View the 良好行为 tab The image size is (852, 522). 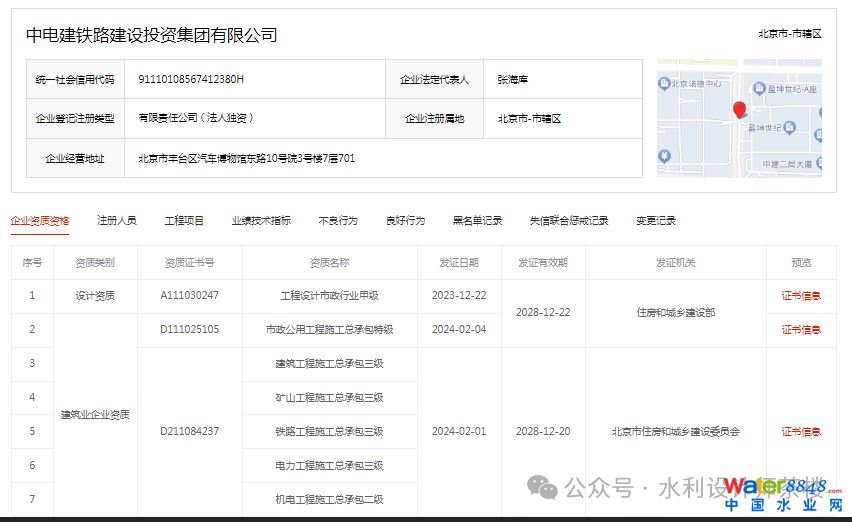[x=405, y=221]
